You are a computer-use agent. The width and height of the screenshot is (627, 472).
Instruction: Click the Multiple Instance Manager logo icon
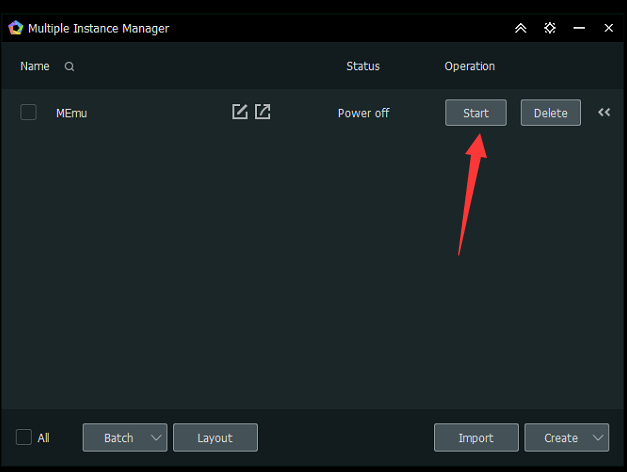(15, 28)
